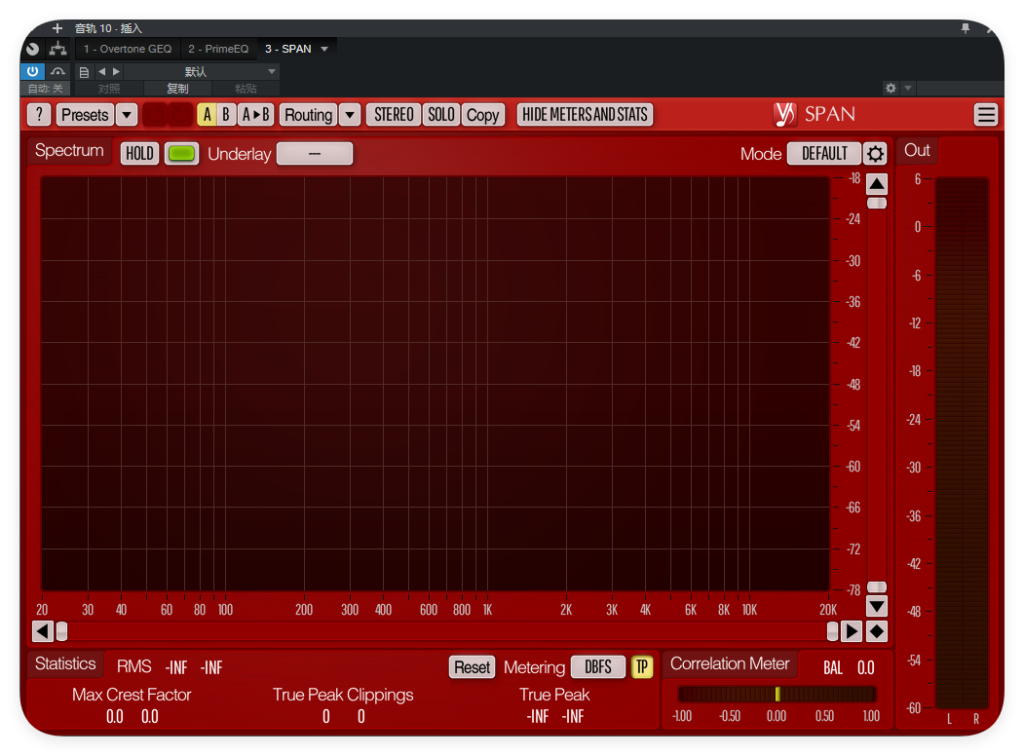Image resolution: width=1024 pixels, height=756 pixels.
Task: Click the upper handle of the vertical range slider
Action: click(876, 204)
